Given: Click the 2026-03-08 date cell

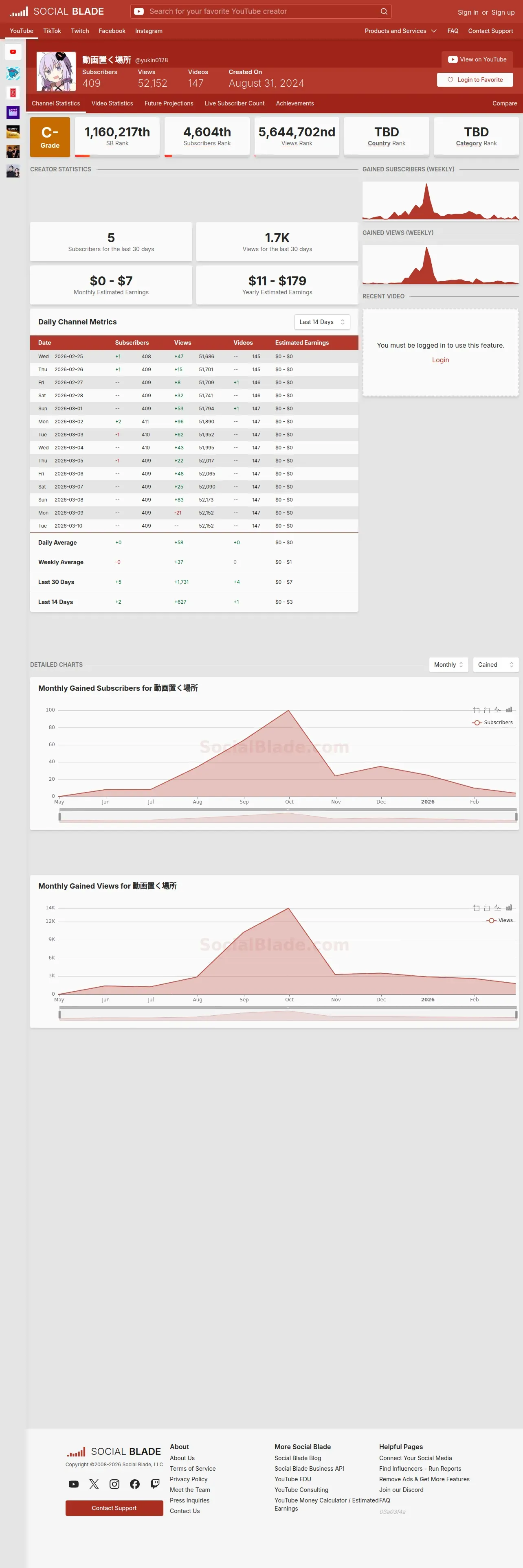Looking at the screenshot, I should [68, 500].
